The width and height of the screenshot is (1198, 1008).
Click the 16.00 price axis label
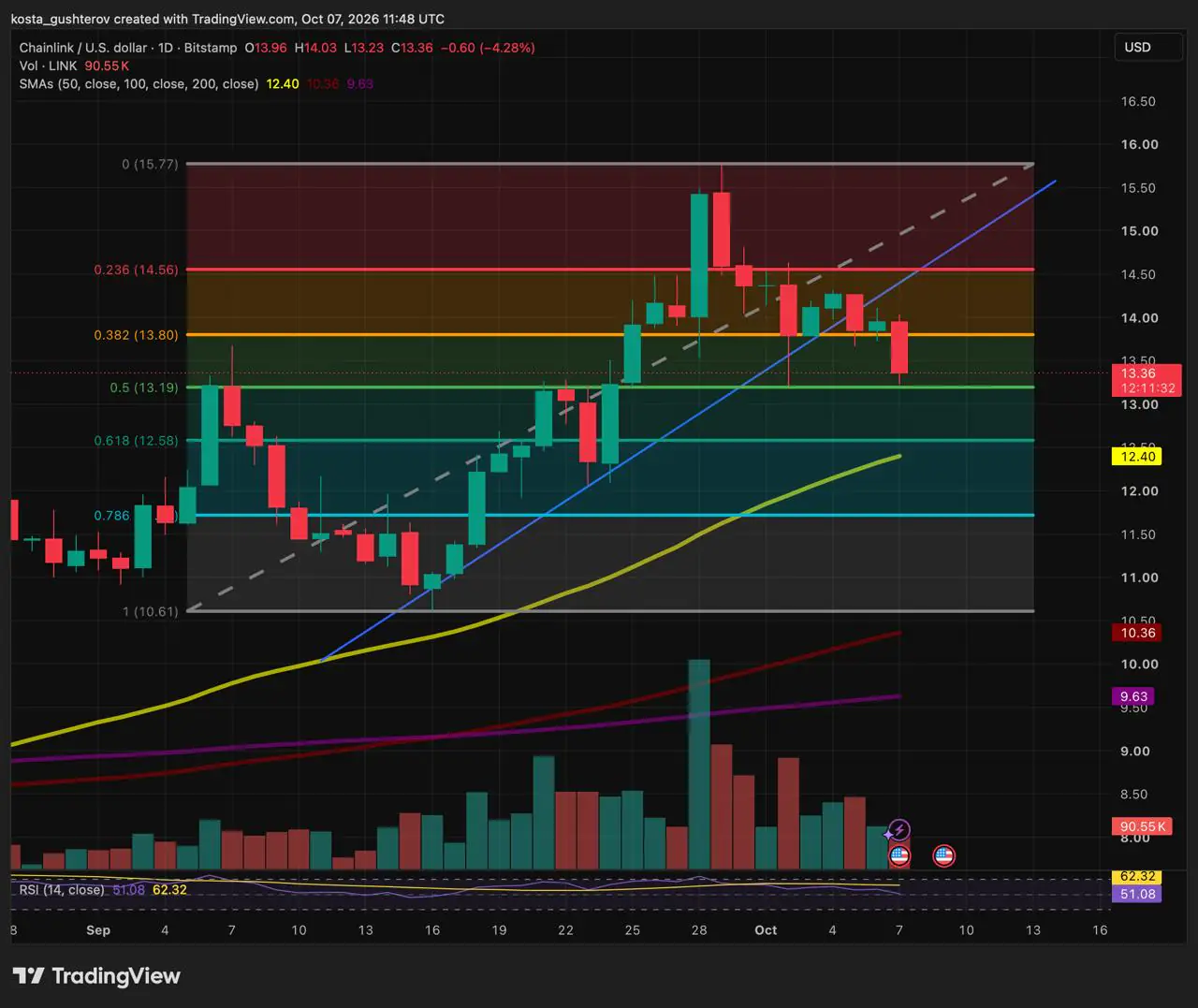click(1140, 144)
